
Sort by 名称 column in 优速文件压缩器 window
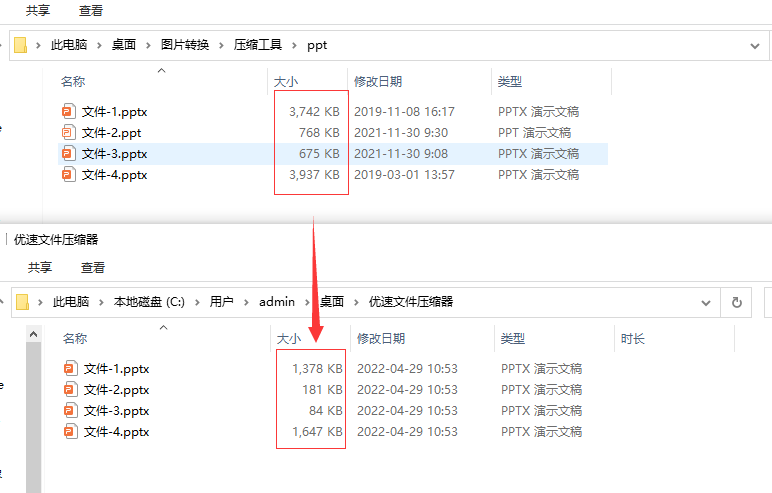[75, 338]
